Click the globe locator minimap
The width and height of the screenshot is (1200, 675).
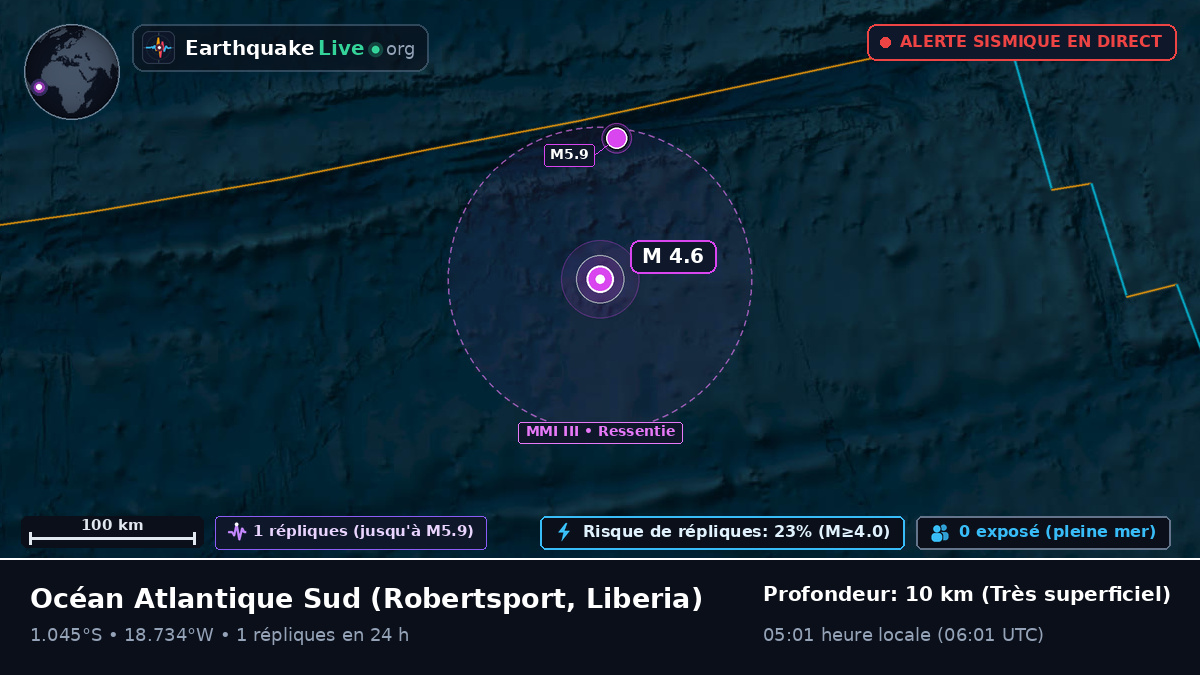72,72
